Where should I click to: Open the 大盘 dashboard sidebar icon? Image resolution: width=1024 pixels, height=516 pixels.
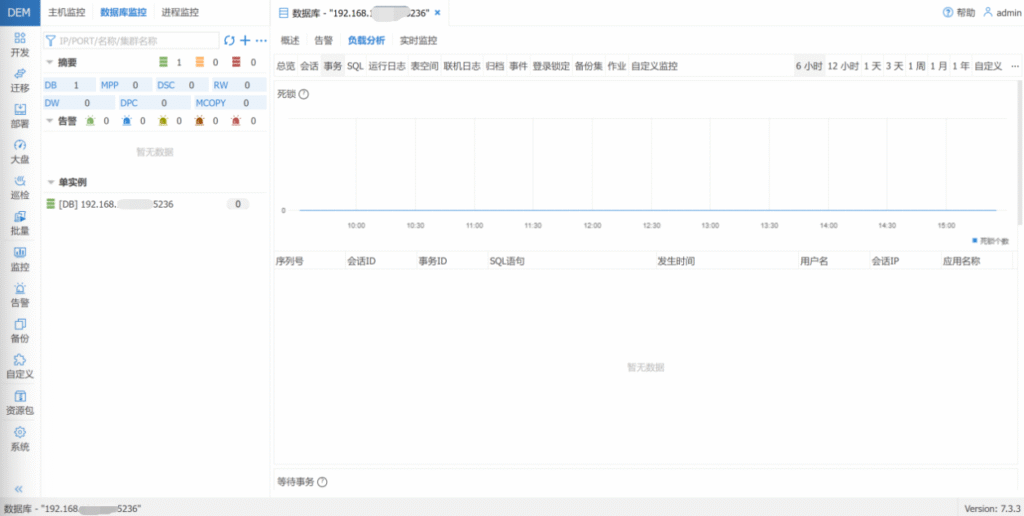[20, 150]
